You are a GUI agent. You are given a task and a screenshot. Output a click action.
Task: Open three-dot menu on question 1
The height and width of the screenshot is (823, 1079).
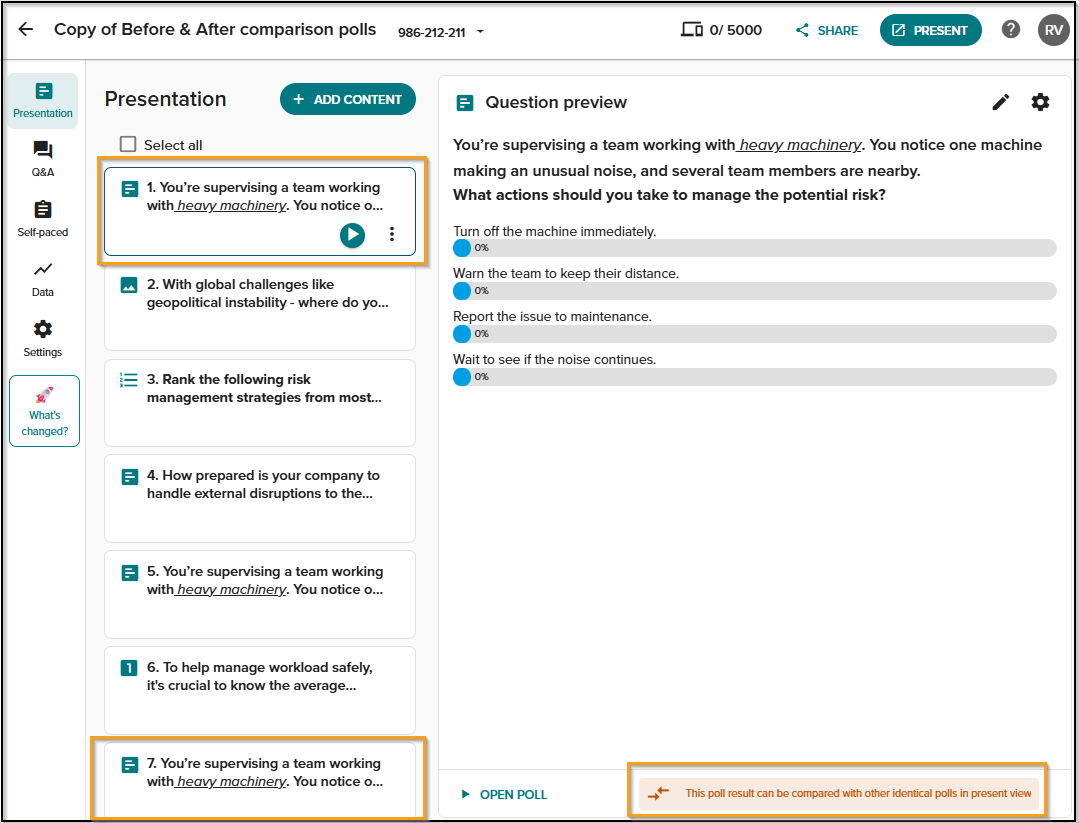392,234
